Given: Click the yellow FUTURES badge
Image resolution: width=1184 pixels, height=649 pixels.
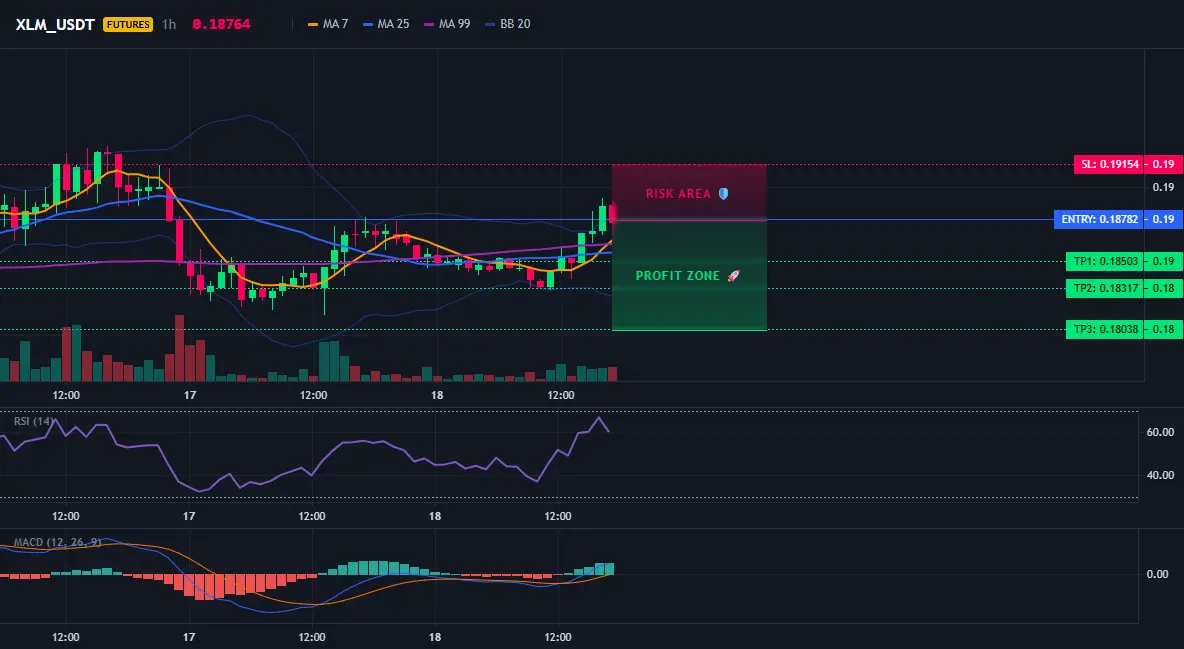Looking at the screenshot, I should (x=128, y=24).
